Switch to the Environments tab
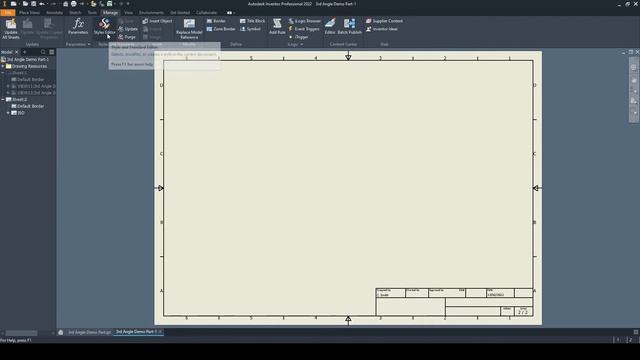This screenshot has width=640, height=360. point(151,13)
